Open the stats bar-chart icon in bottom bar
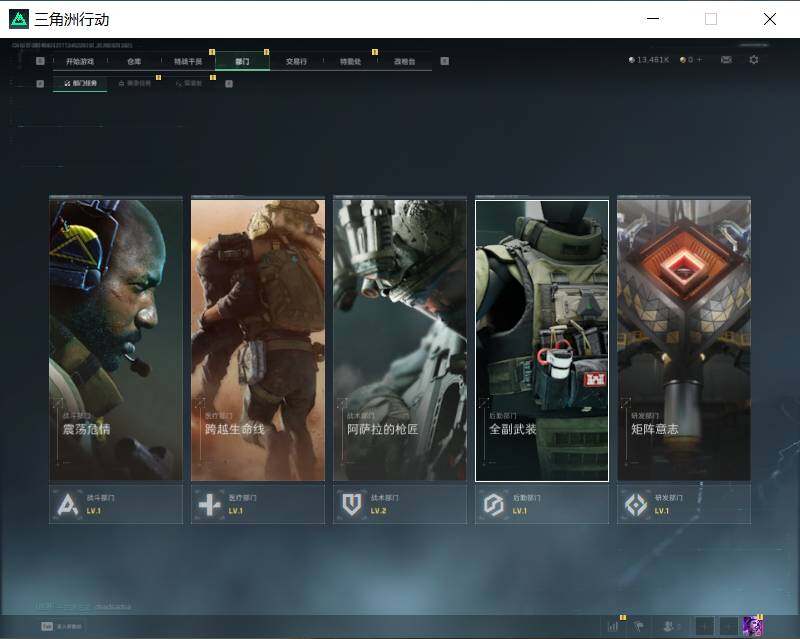Screen dimensions: 800x639 (613, 626)
